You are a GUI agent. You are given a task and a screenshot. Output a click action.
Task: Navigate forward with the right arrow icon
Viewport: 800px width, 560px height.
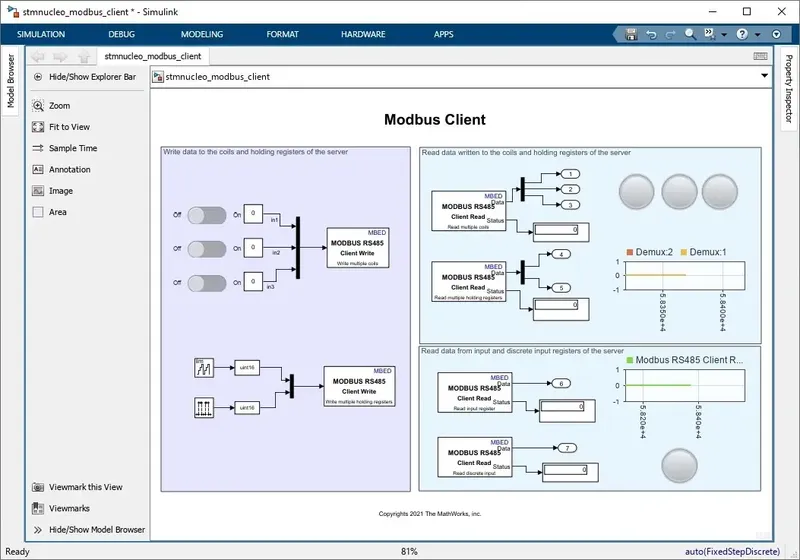click(x=60, y=56)
